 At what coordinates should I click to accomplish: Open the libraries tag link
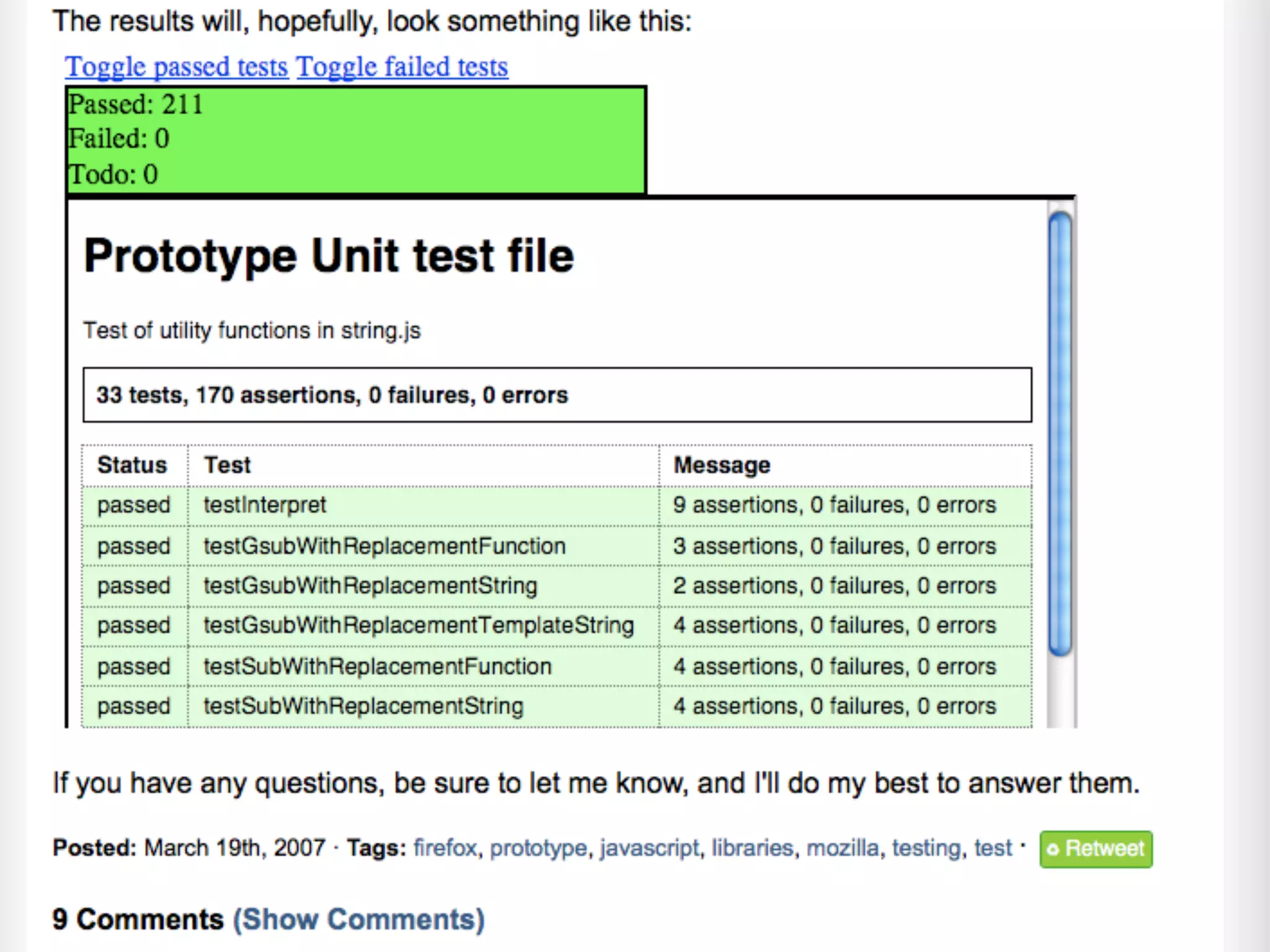click(752, 847)
